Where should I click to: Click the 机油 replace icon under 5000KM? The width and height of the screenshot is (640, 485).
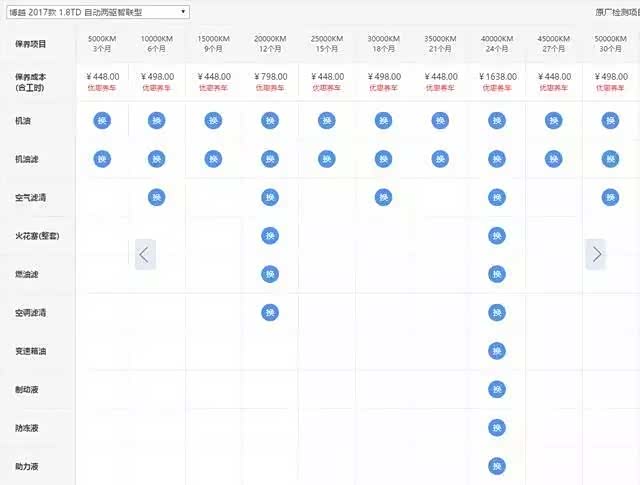click(102, 120)
